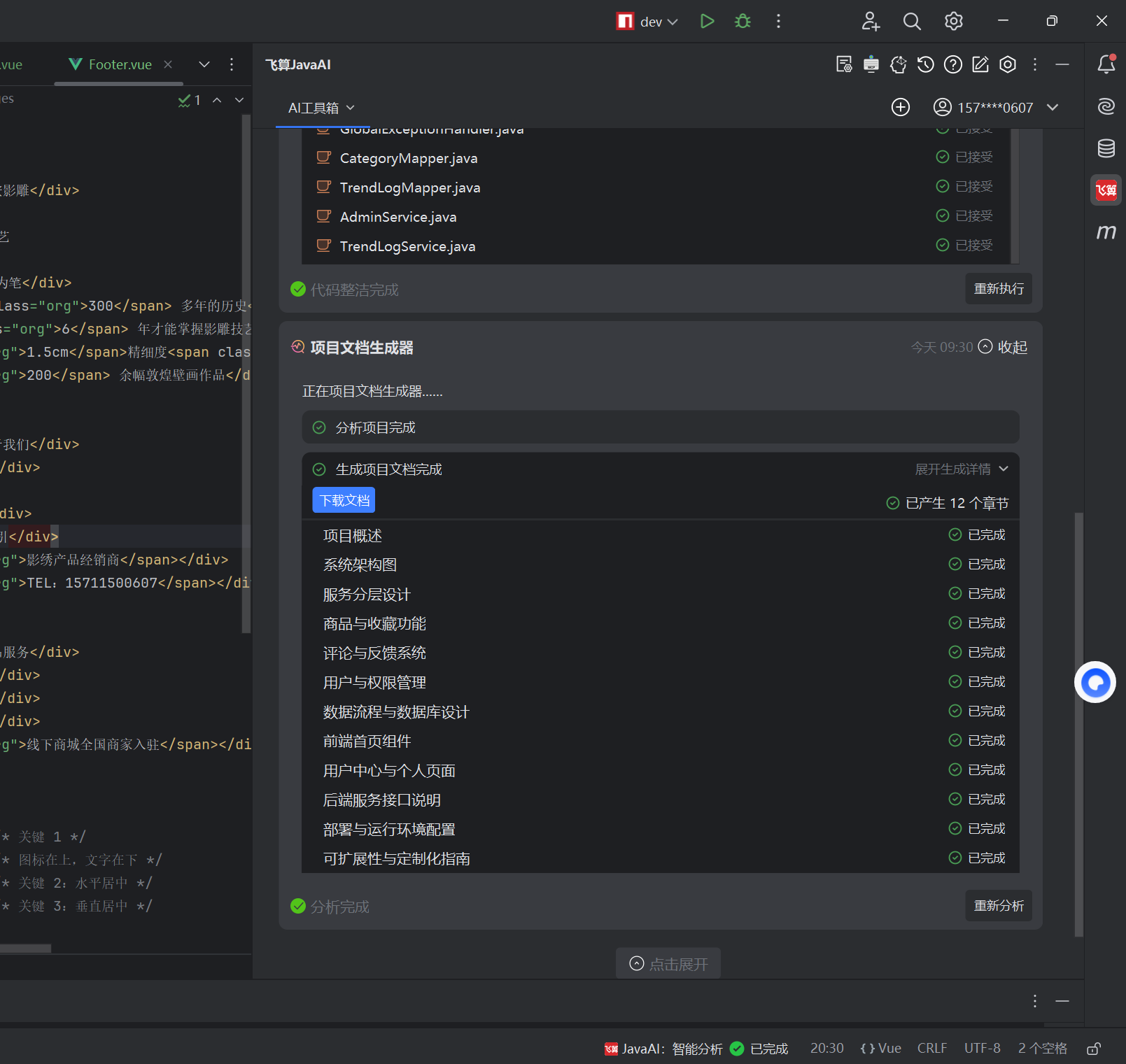Open the add collaborator icon in the title bar
This screenshot has width=1126, height=1064.
tap(871, 21)
